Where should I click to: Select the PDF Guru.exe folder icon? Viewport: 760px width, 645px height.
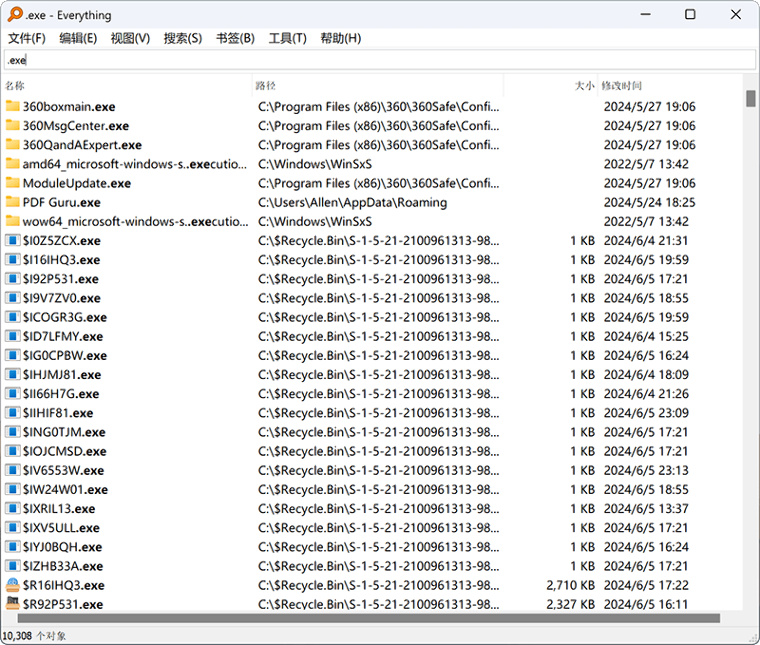coord(13,202)
